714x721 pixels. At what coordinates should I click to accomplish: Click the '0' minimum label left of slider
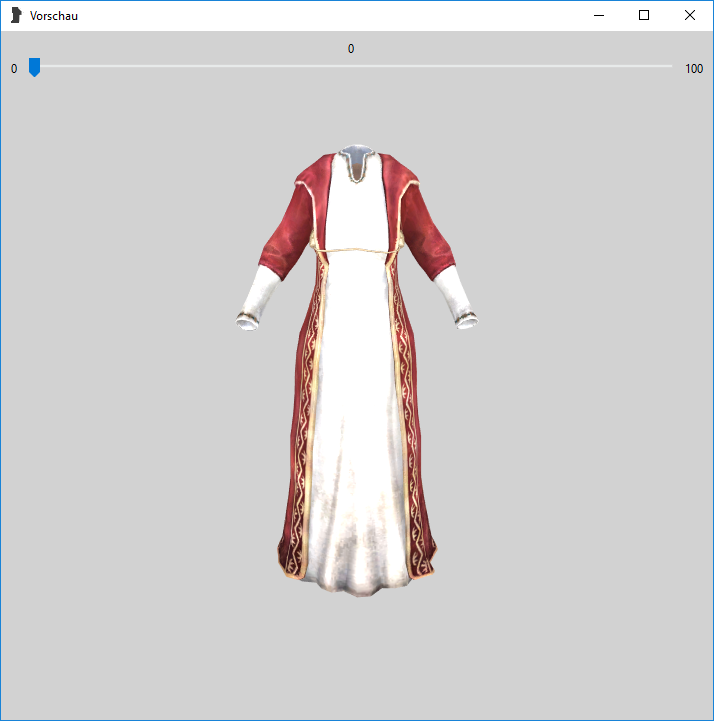(x=14, y=69)
